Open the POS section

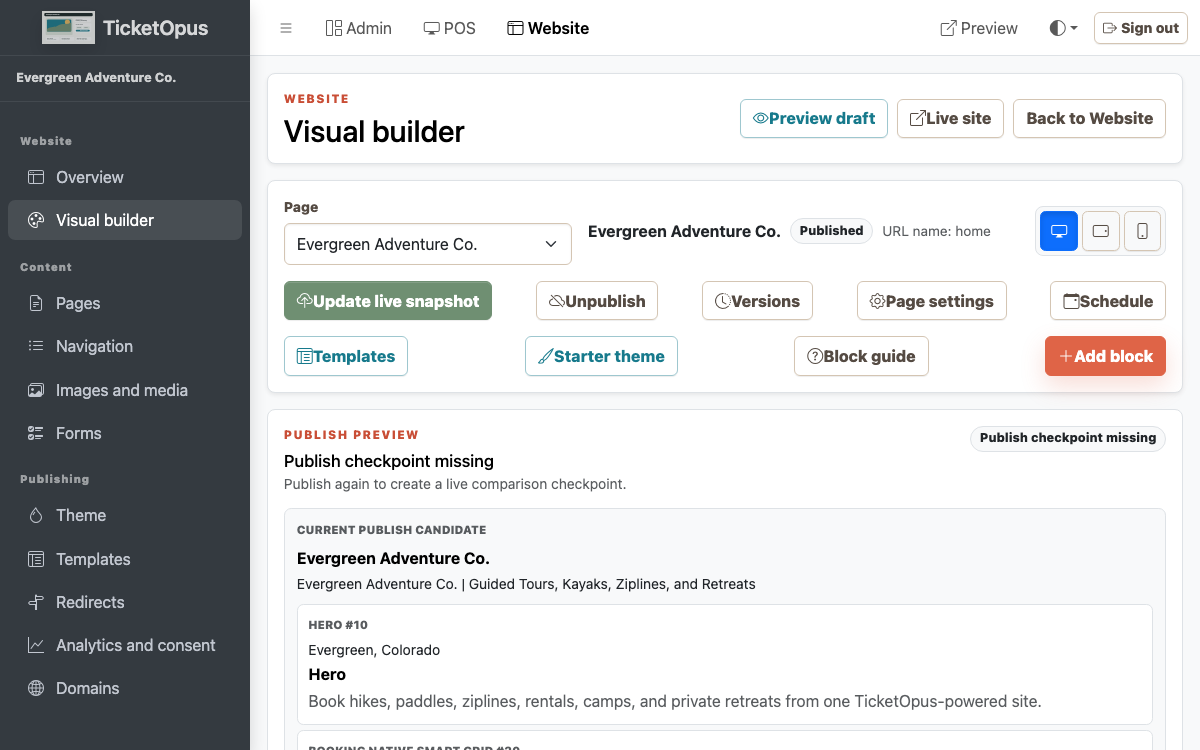point(450,28)
